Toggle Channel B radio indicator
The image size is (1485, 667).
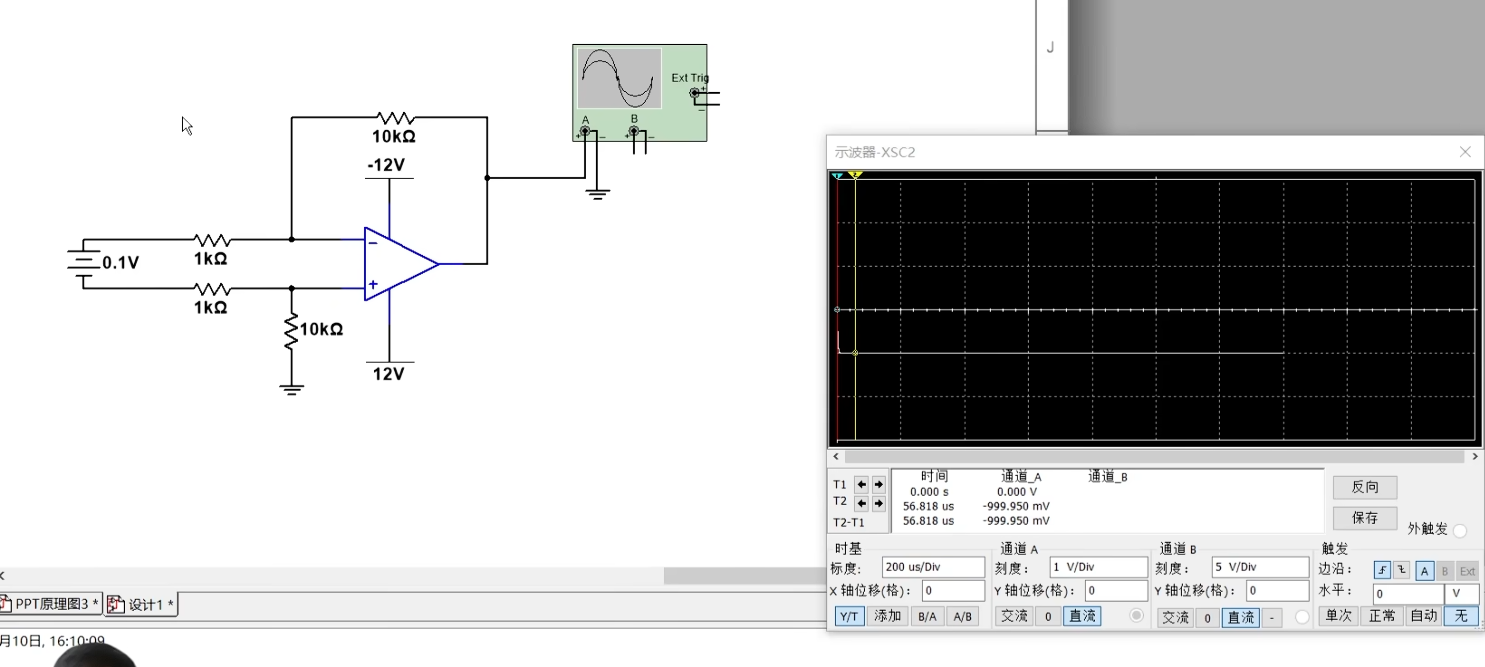tap(1302, 617)
